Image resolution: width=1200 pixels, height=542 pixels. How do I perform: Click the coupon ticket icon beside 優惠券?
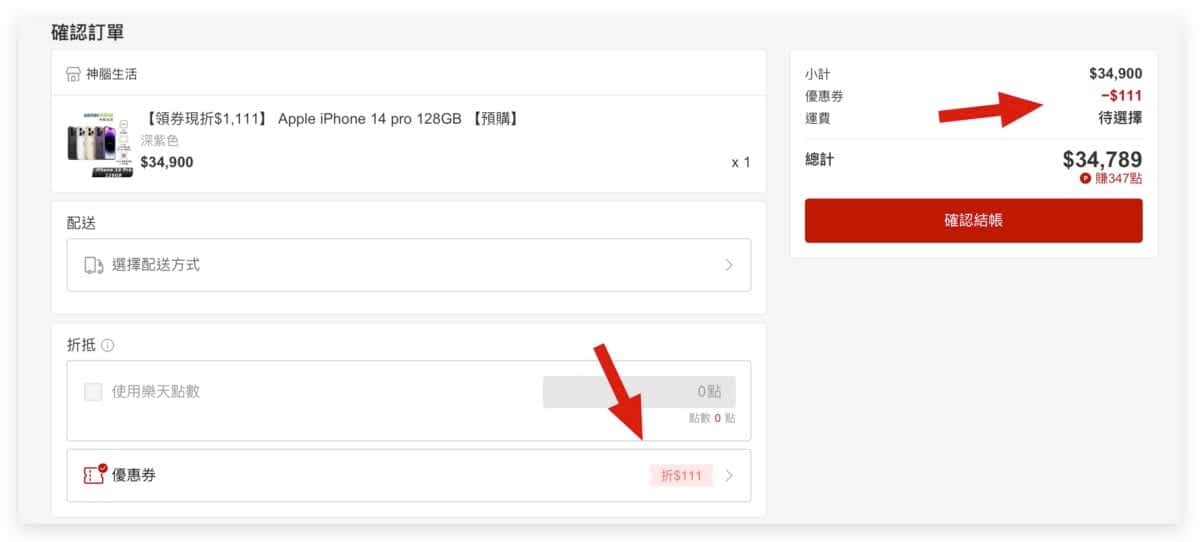95,474
